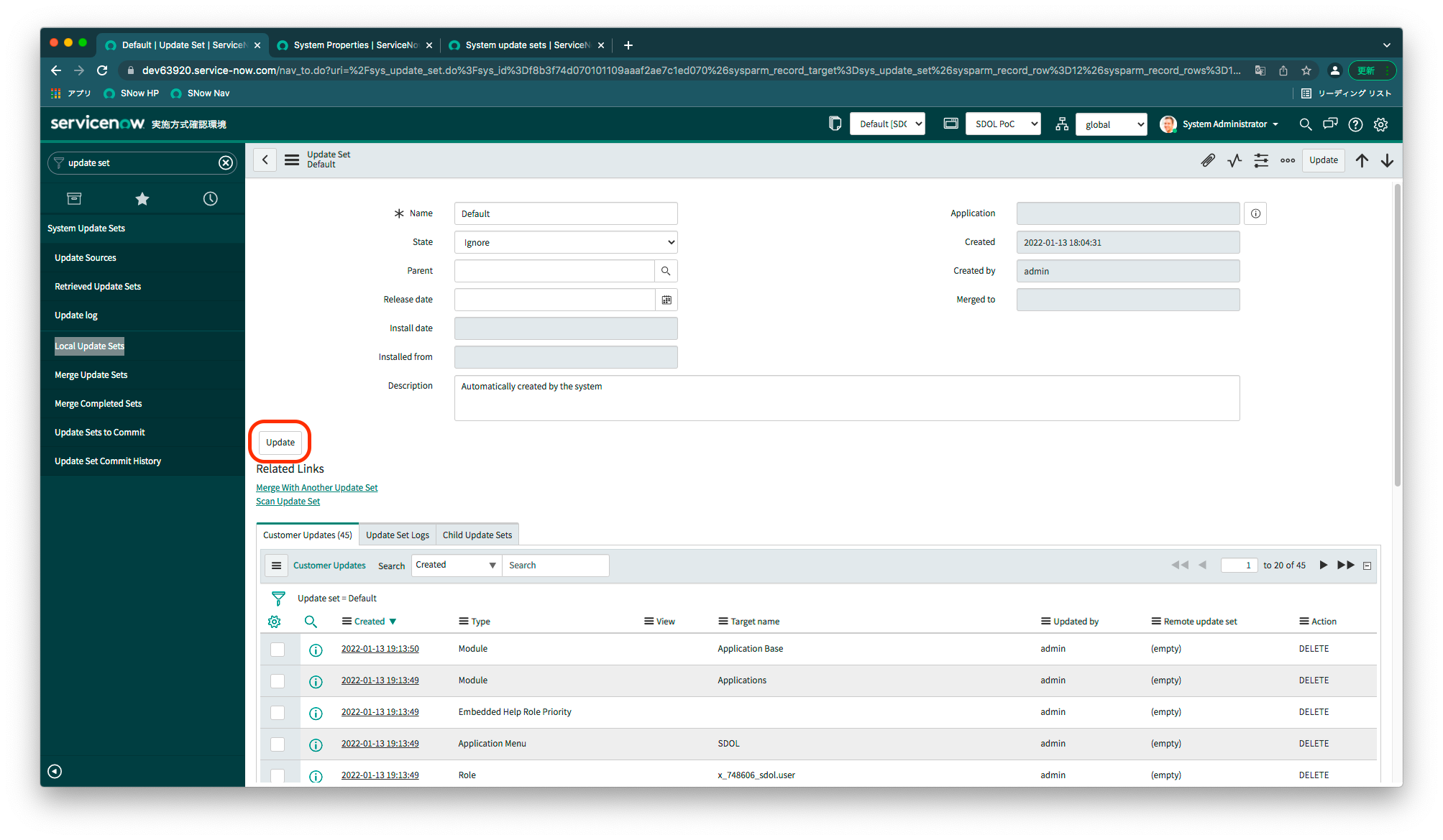Open the list personalize gear icon
1443x840 pixels.
click(x=274, y=622)
